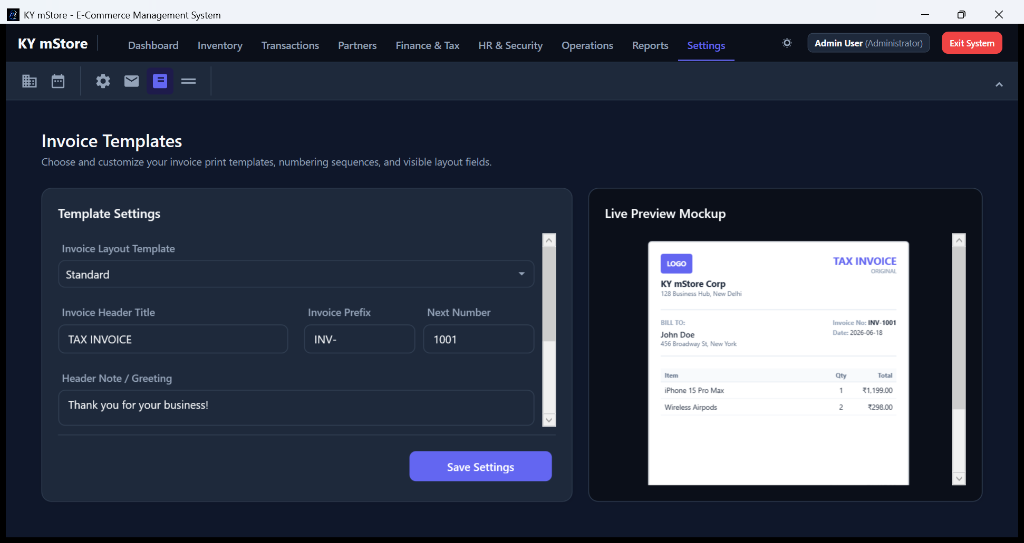
Task: Minimize the KY mStore window
Action: [925, 14]
